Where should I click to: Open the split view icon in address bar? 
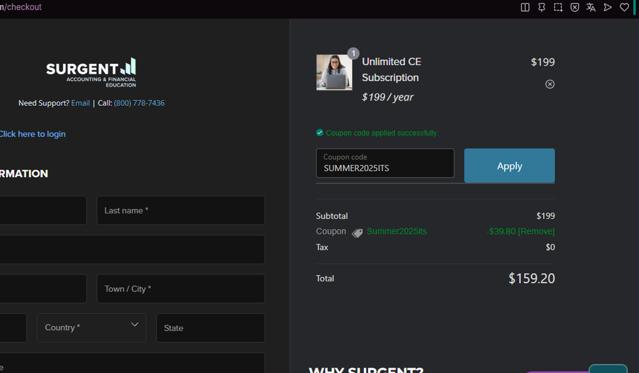tap(525, 7)
